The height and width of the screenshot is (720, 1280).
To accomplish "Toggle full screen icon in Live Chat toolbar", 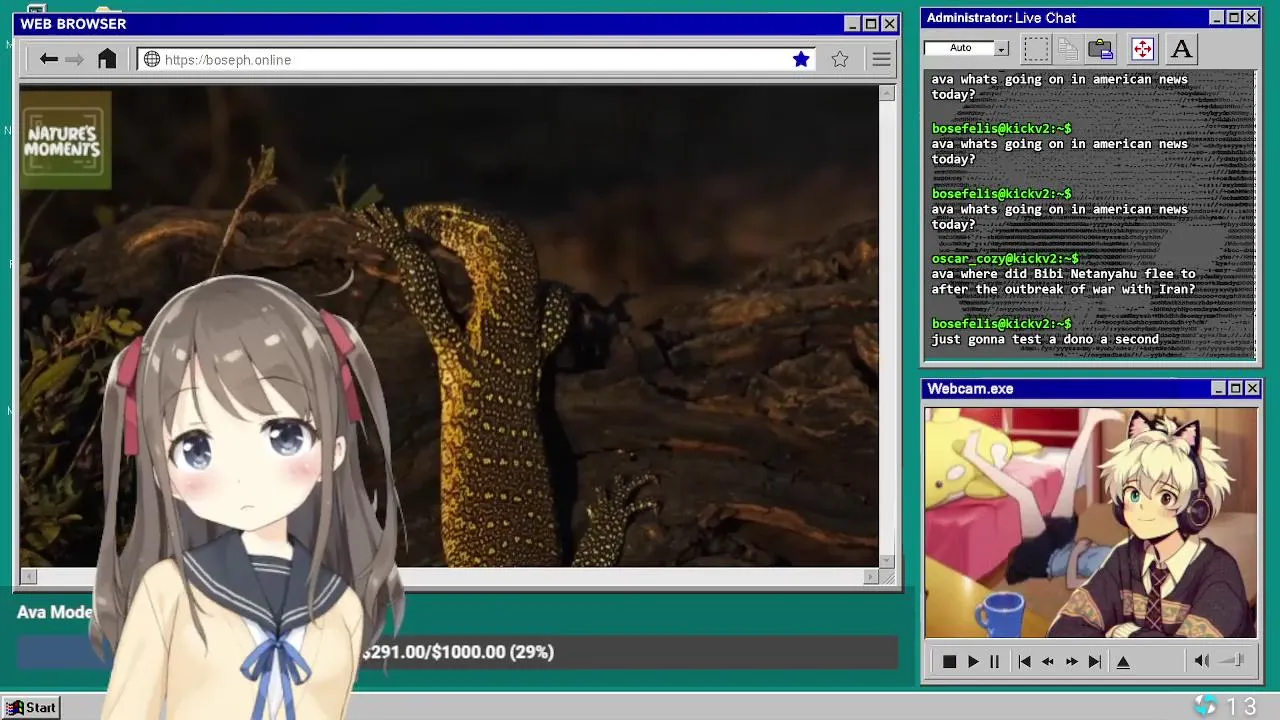I will pyautogui.click(x=1142, y=48).
